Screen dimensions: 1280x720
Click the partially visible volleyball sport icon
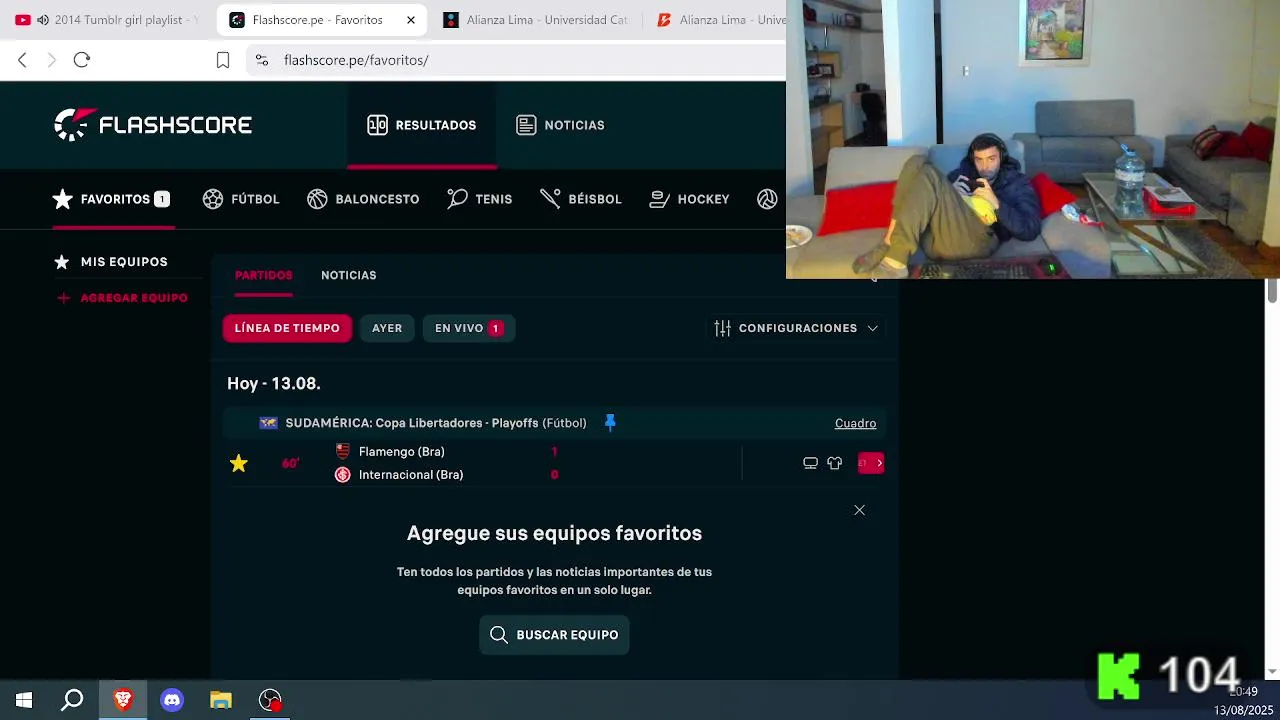(x=767, y=199)
